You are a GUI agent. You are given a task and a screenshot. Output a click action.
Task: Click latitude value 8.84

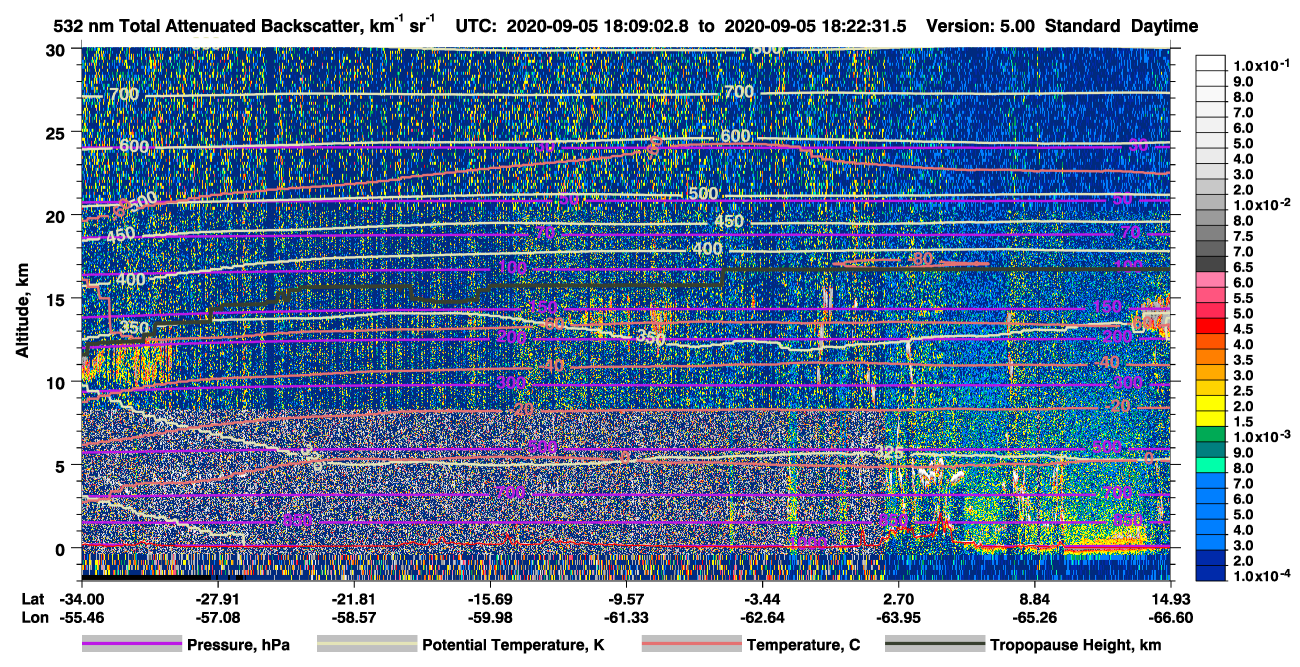1034,598
